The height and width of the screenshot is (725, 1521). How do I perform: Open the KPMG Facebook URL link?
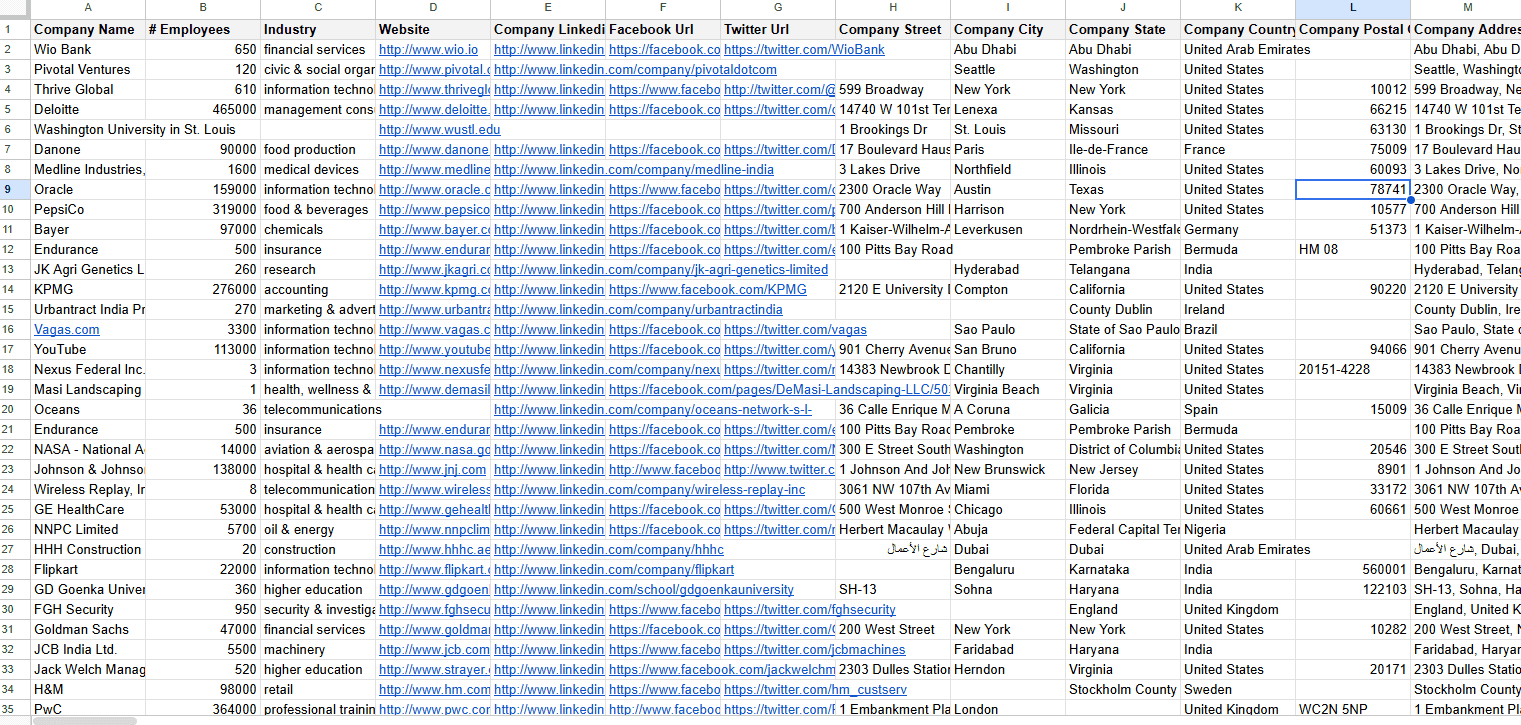707,289
